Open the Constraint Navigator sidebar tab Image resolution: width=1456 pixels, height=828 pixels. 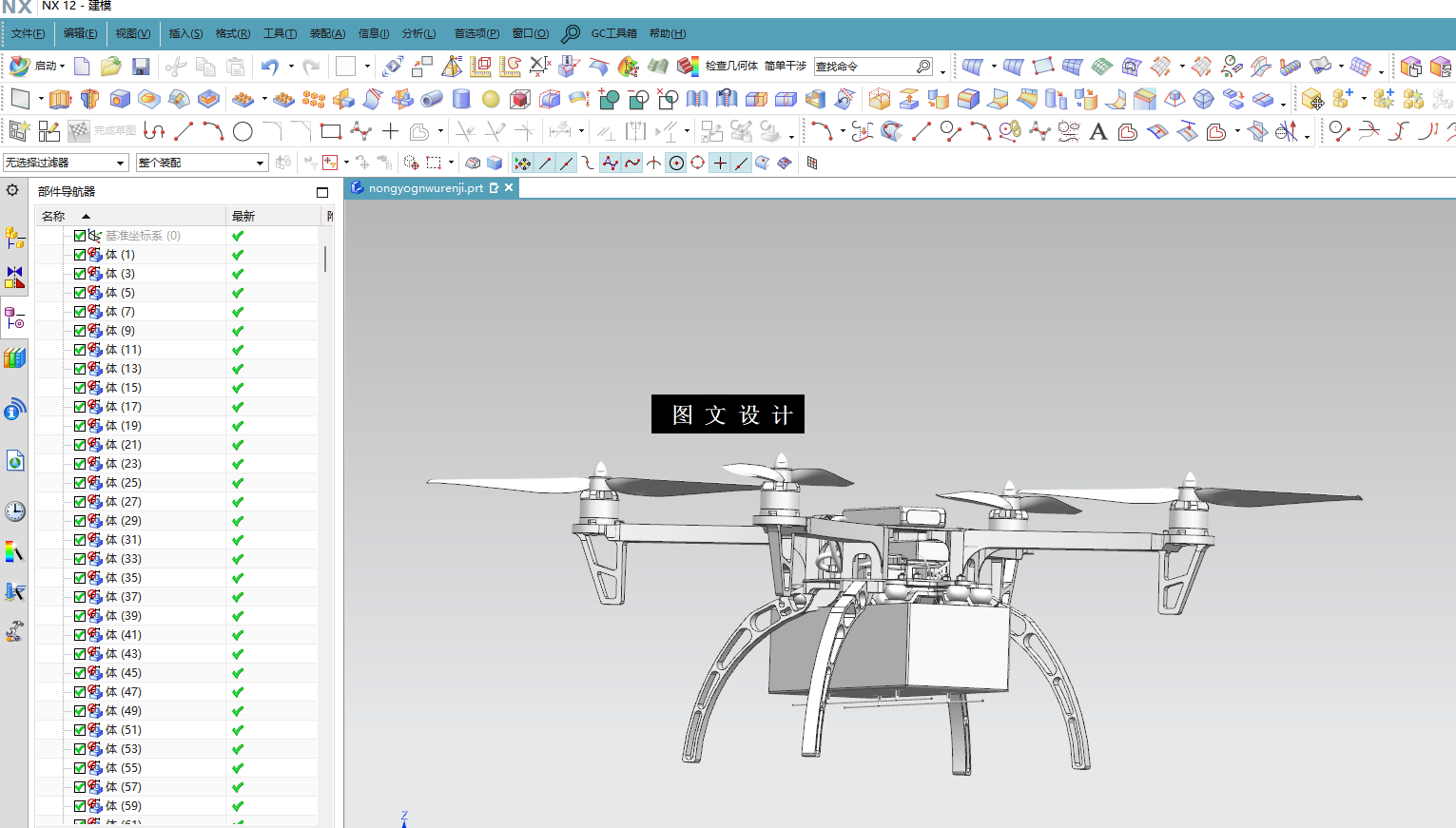click(14, 278)
